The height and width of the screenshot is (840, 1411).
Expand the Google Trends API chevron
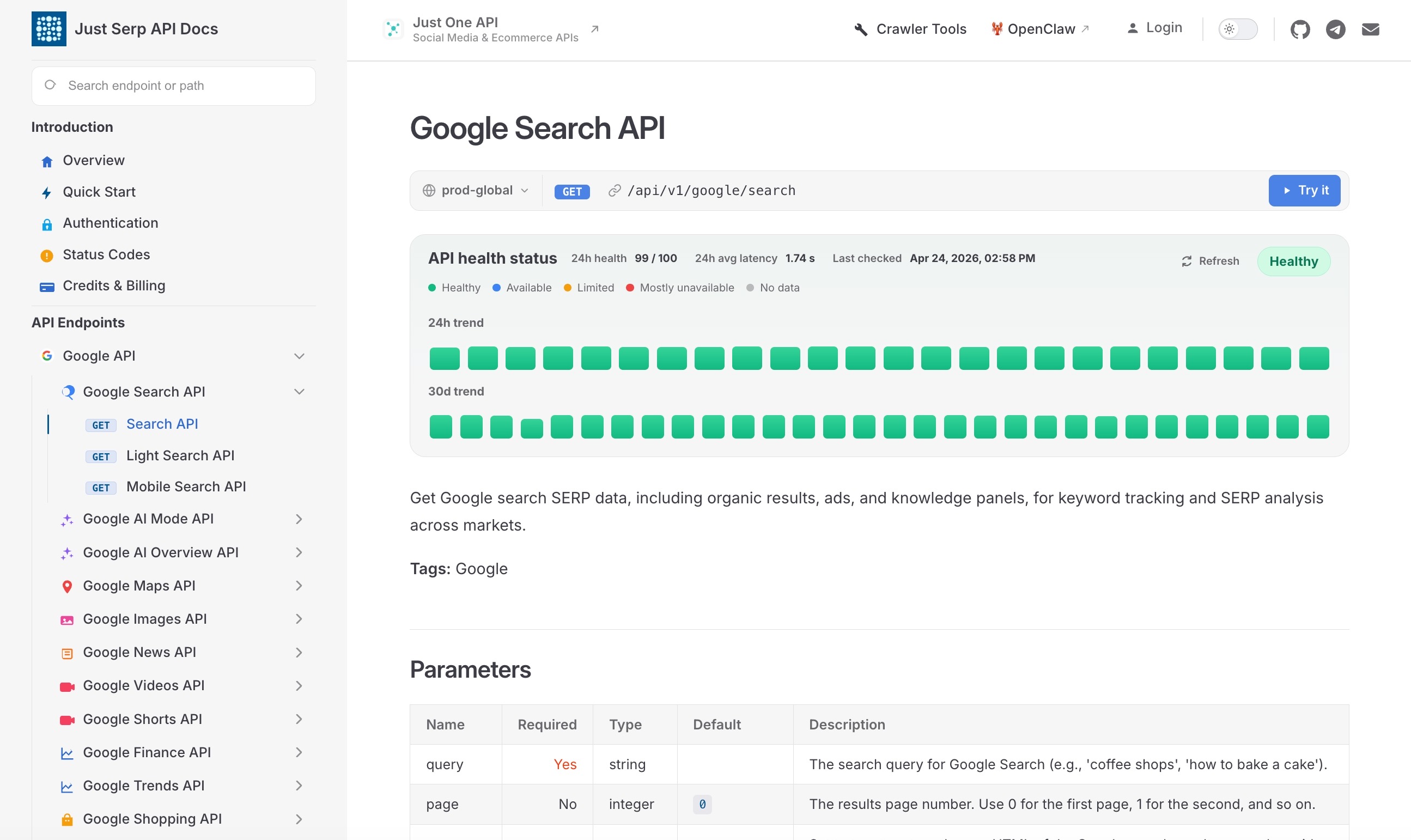(300, 786)
